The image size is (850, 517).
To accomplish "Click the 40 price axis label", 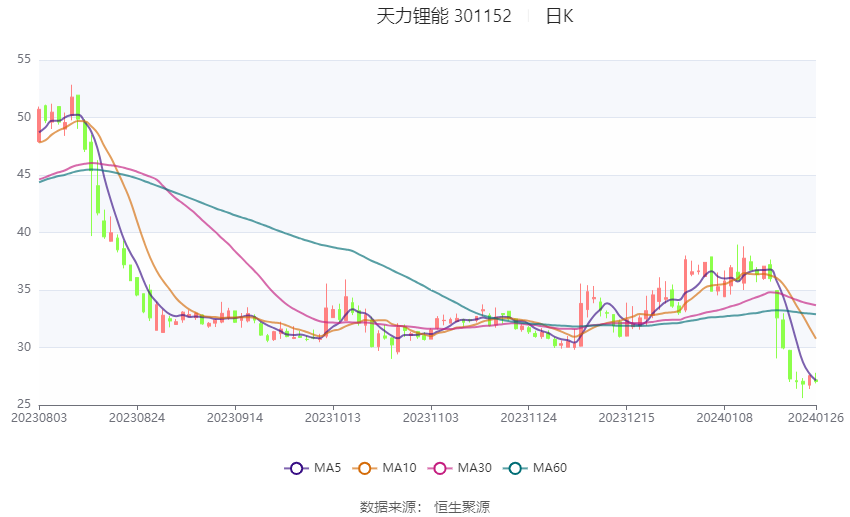I will [x=24, y=232].
